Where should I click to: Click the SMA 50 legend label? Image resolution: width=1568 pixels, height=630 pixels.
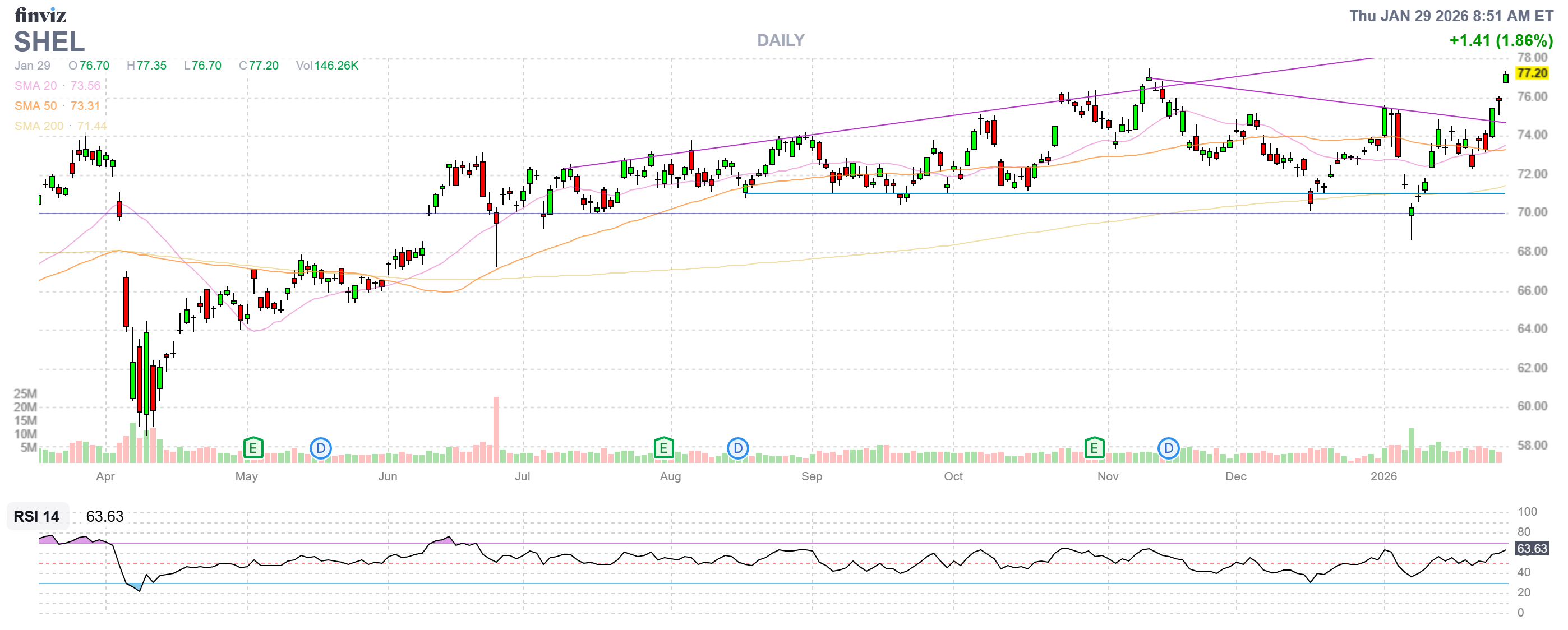click(x=35, y=106)
